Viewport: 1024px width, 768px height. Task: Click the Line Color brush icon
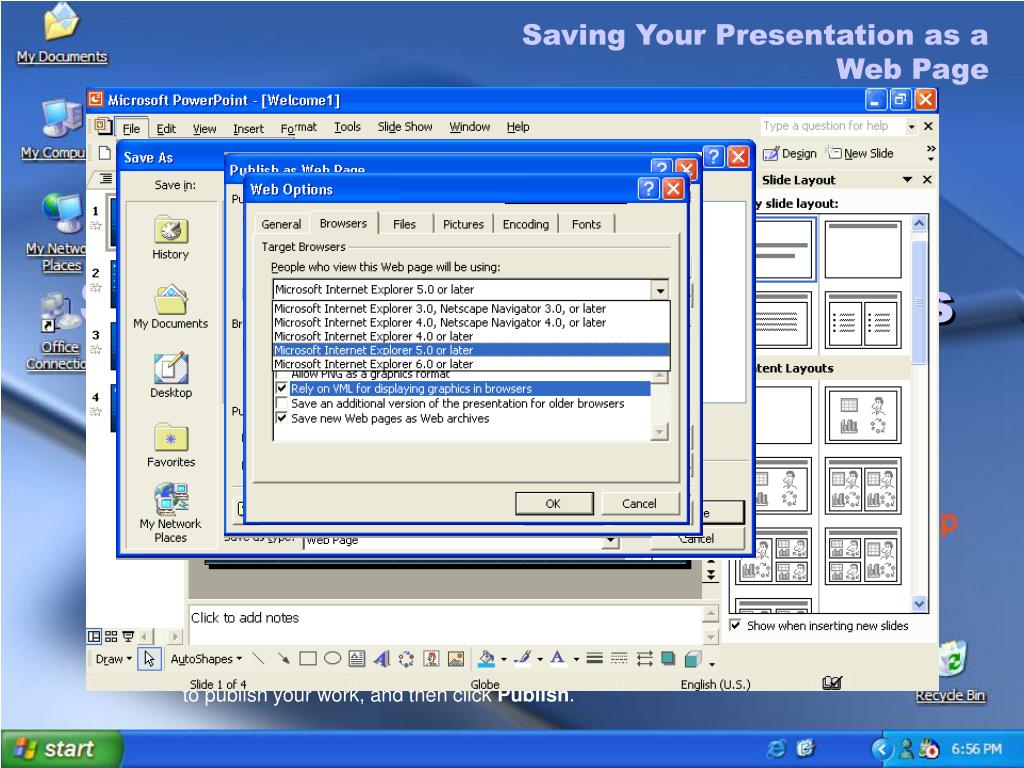[522, 659]
